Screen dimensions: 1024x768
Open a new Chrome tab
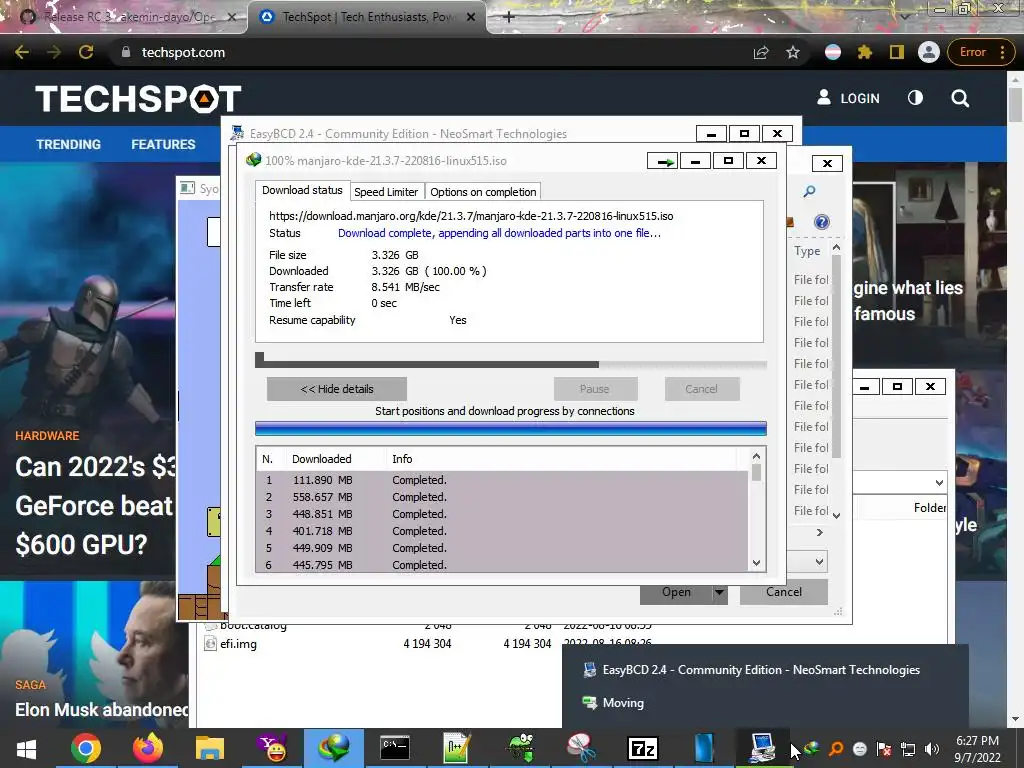coord(509,17)
